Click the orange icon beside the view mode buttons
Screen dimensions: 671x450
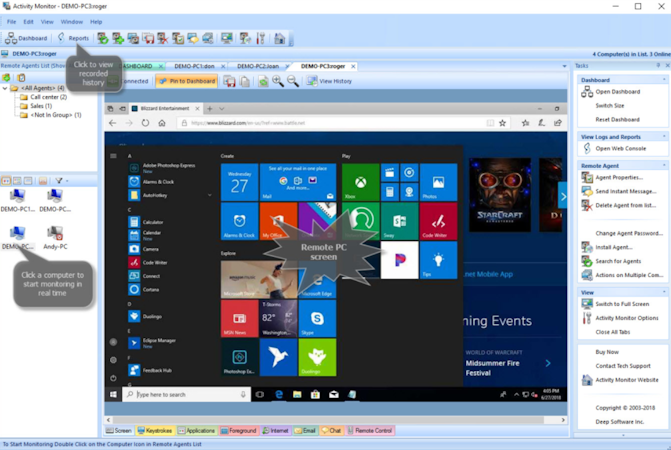pyautogui.click(x=43, y=181)
